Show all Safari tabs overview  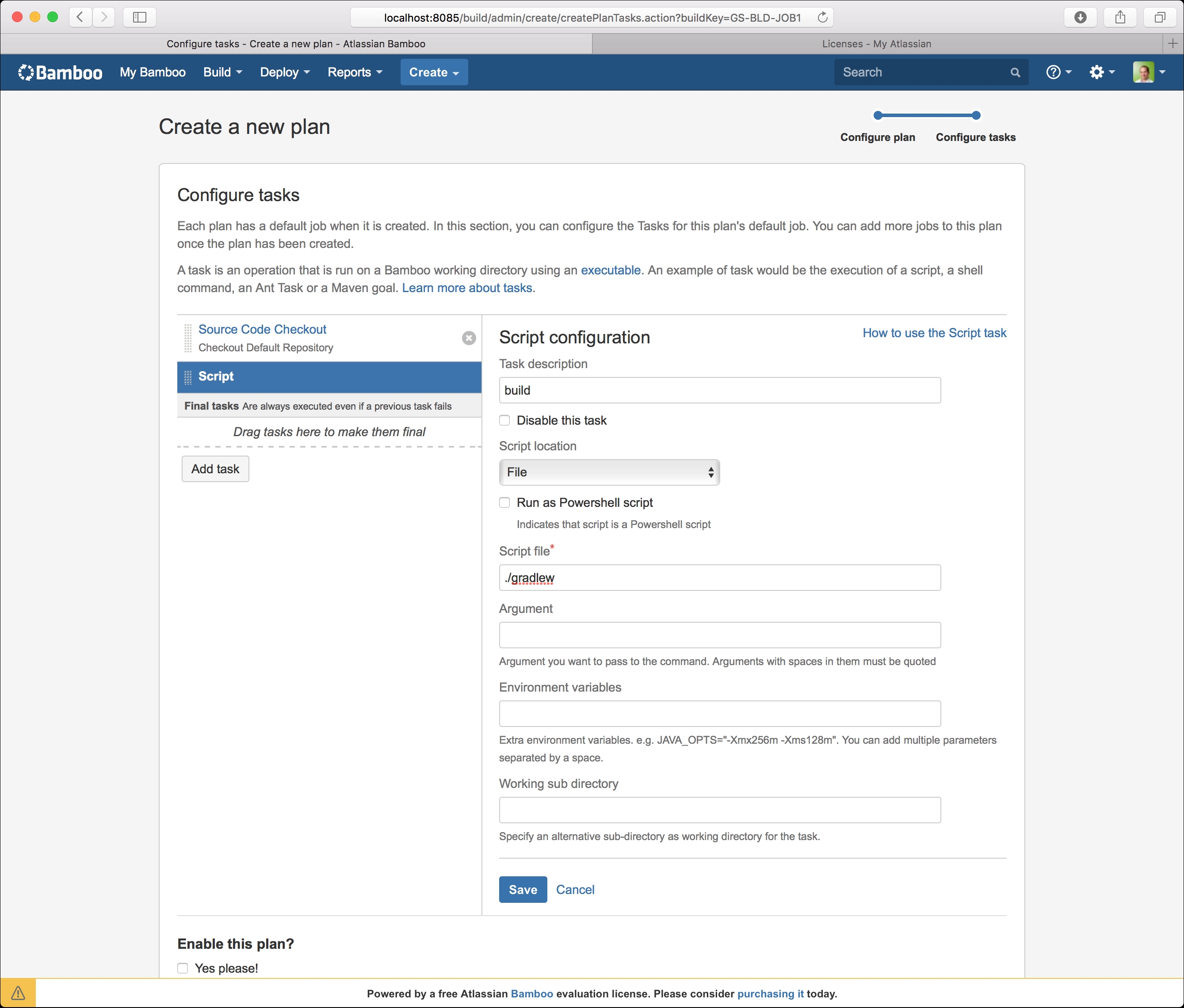coord(1159,17)
